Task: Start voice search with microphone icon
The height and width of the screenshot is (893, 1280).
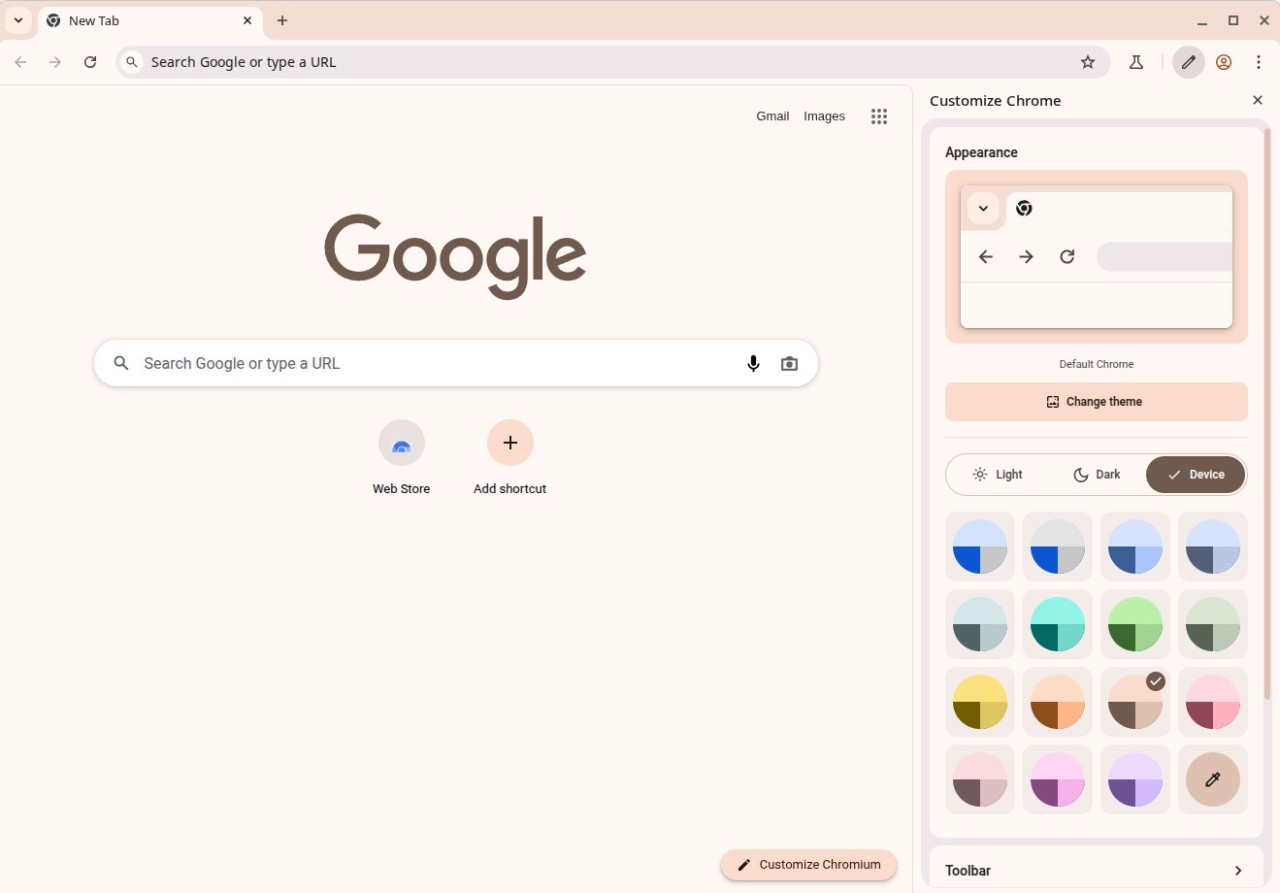Action: (753, 363)
